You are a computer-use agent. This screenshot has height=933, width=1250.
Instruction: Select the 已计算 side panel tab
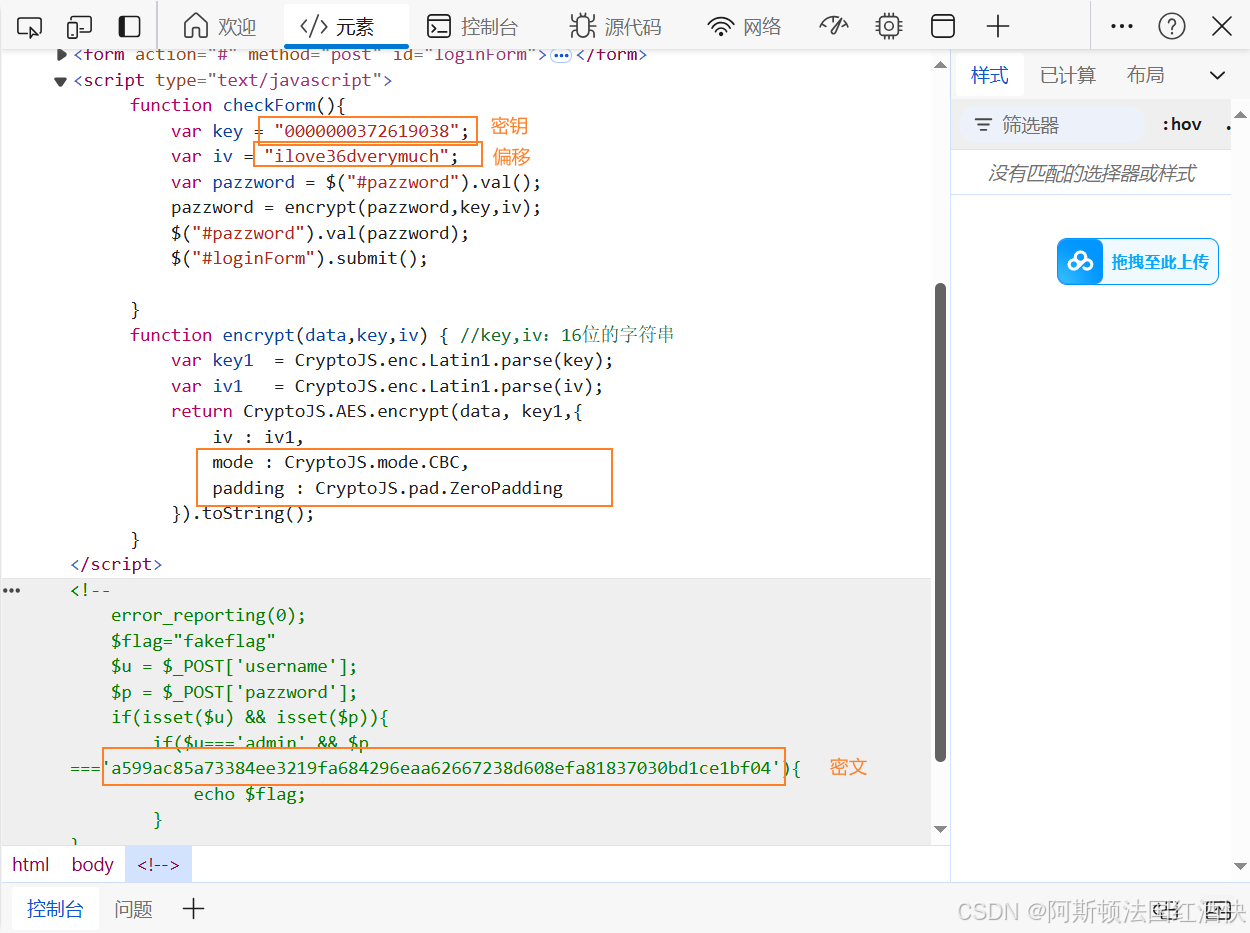[1068, 75]
